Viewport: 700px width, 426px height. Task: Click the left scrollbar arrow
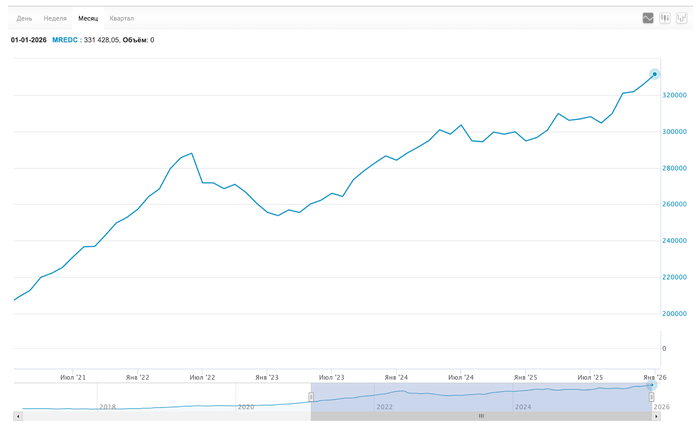tap(18, 416)
